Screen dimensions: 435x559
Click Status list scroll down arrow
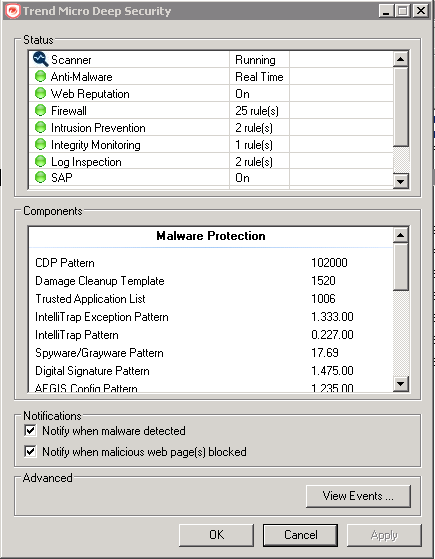(400, 181)
